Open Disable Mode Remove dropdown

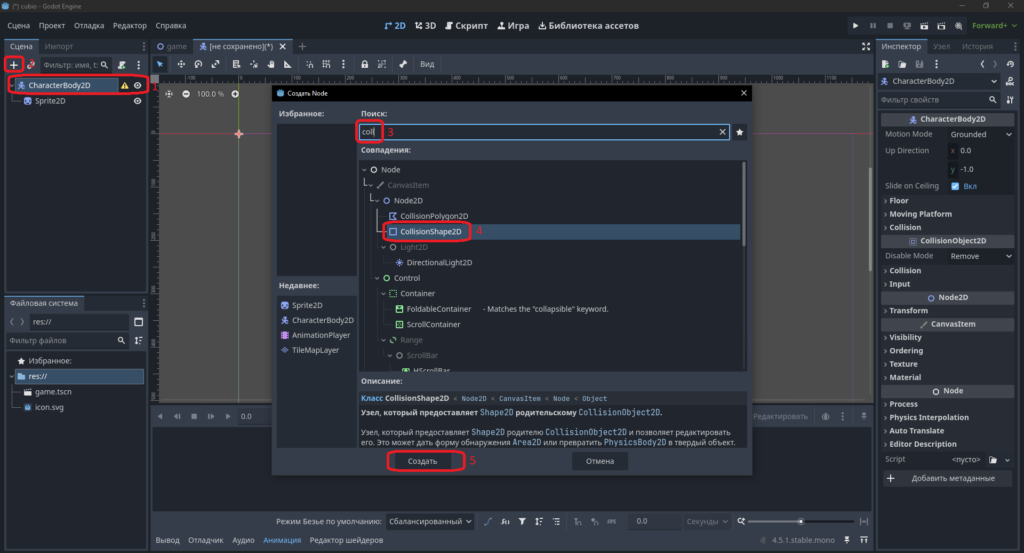[981, 256]
